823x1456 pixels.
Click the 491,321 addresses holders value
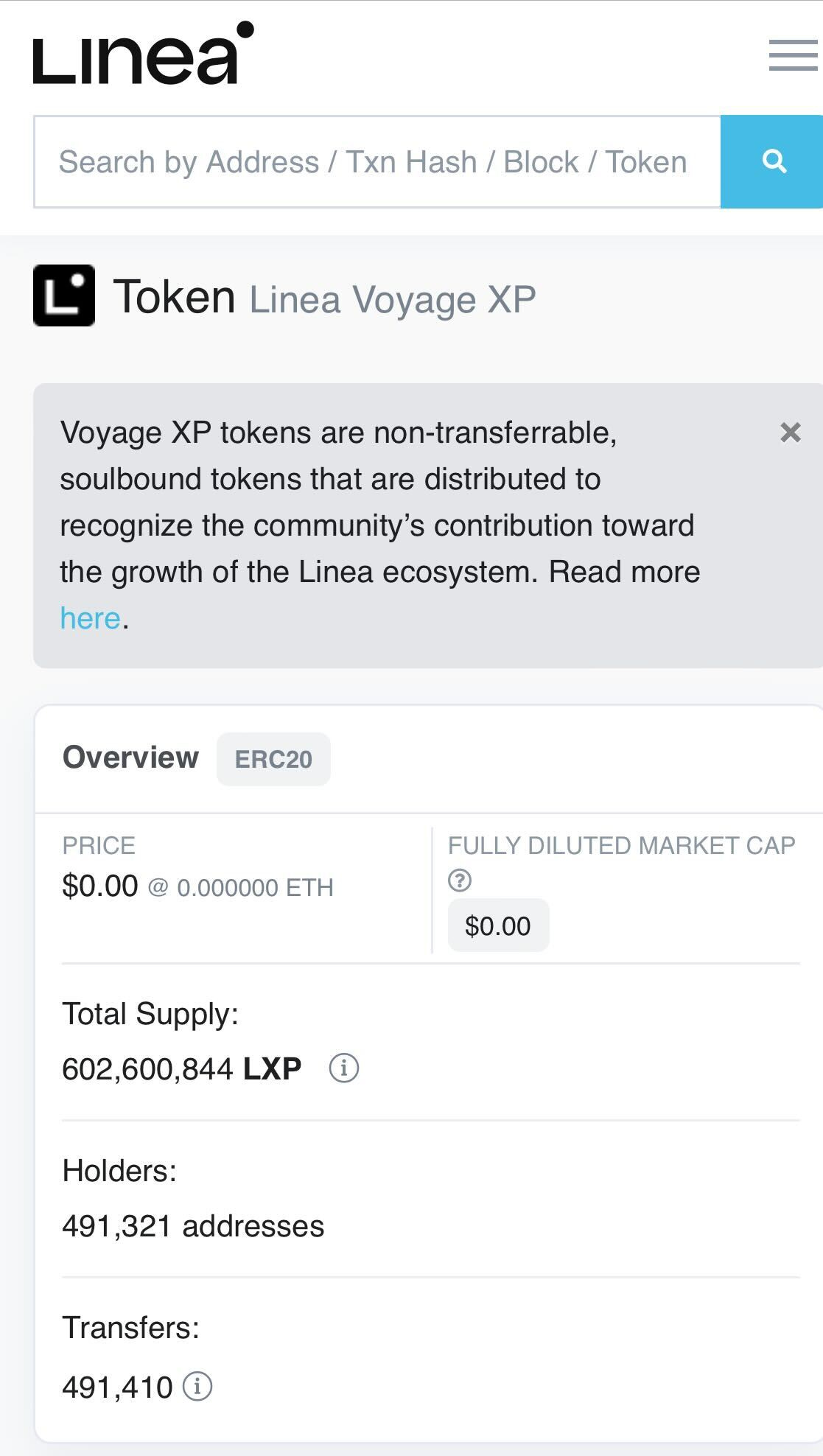[193, 1226]
